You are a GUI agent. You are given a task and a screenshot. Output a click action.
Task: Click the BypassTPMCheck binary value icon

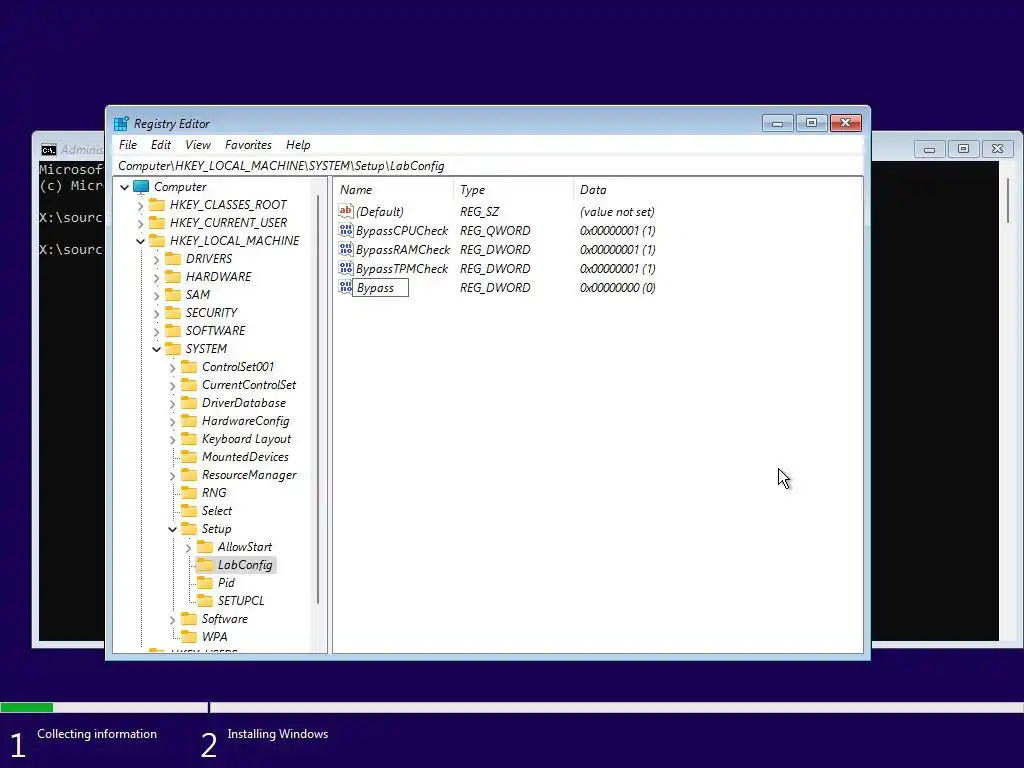pyautogui.click(x=345, y=268)
